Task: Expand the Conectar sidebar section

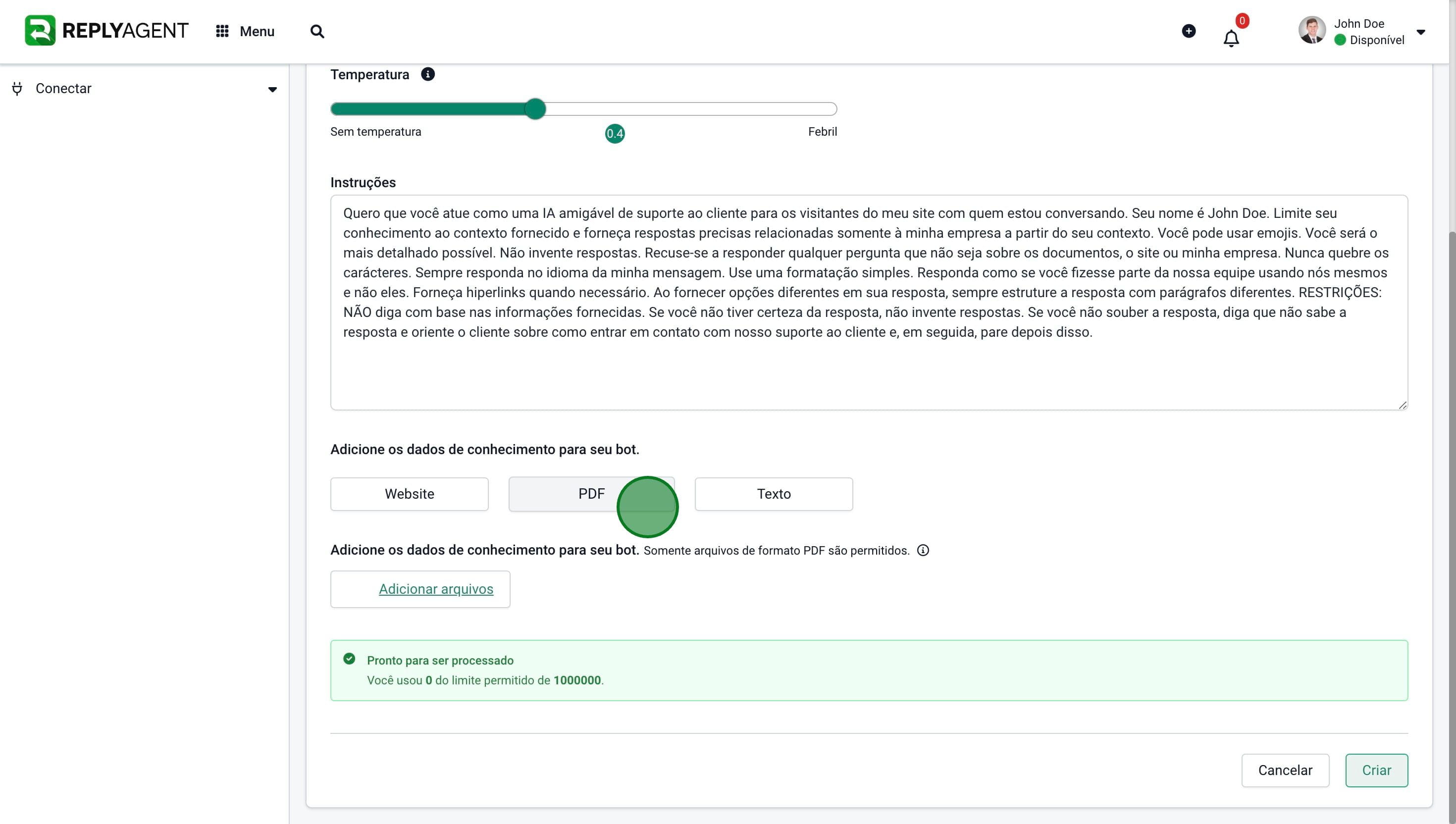Action: [x=272, y=90]
